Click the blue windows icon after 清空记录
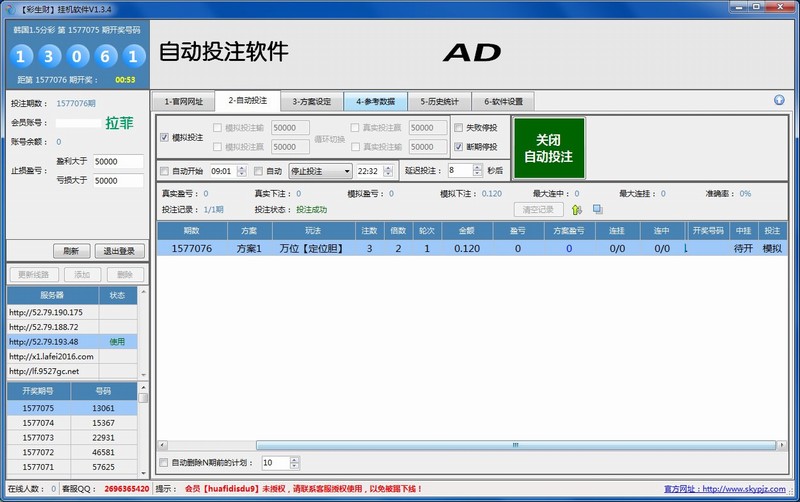Screen dimensions: 800x502 pyautogui.click(x=597, y=209)
